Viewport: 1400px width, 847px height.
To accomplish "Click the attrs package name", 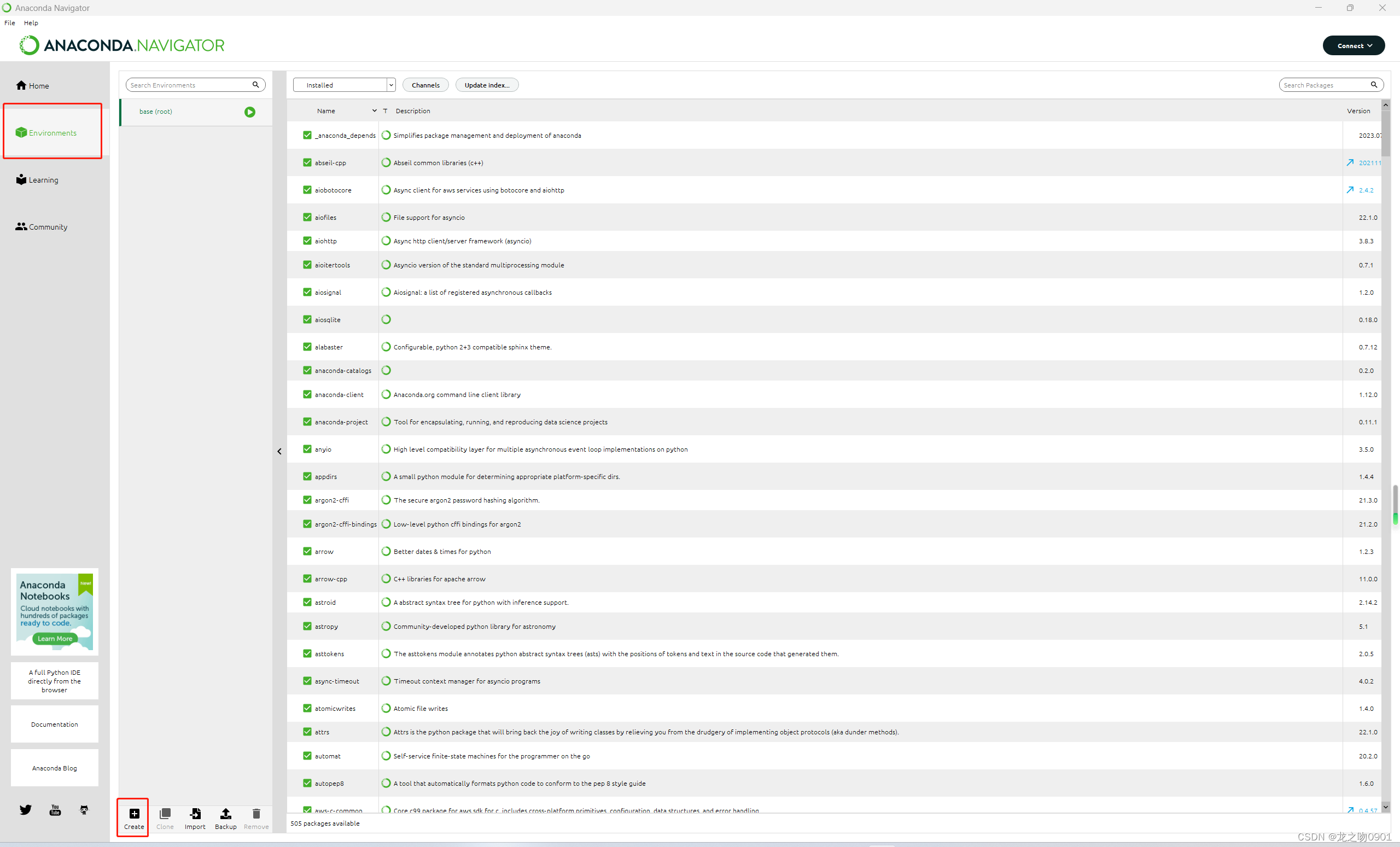I will [x=322, y=732].
